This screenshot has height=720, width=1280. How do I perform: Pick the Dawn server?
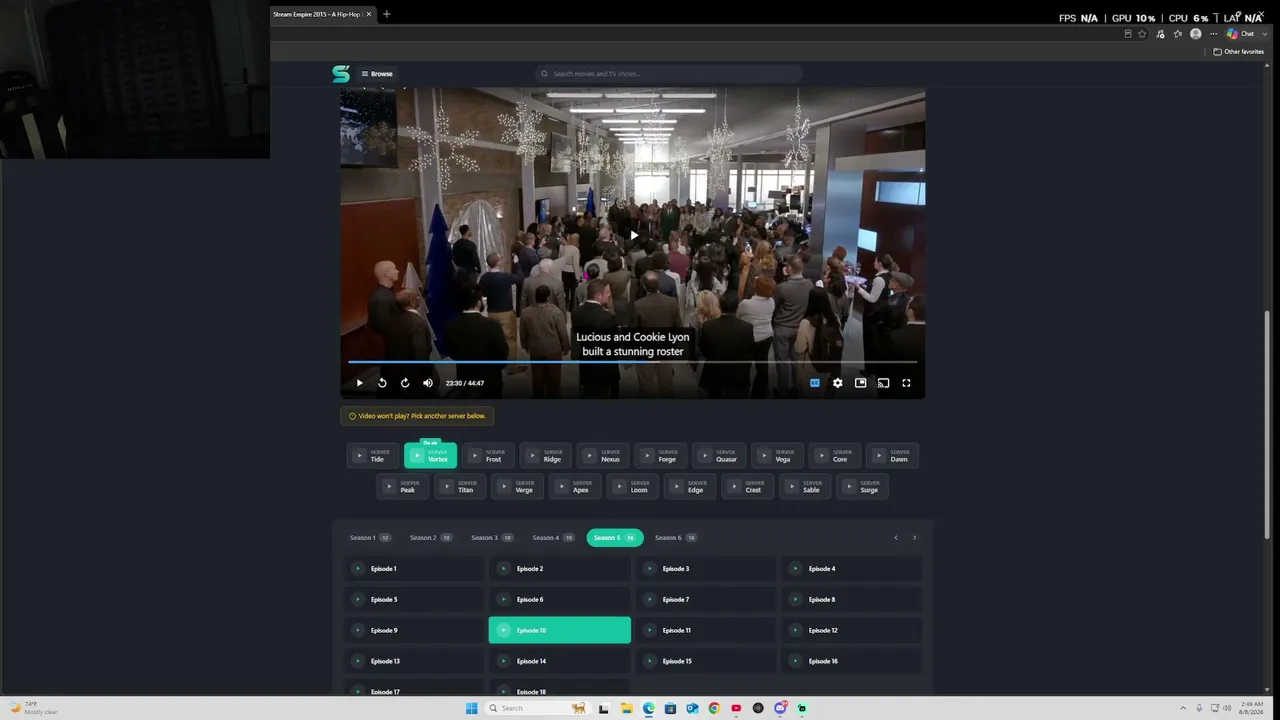892,456
